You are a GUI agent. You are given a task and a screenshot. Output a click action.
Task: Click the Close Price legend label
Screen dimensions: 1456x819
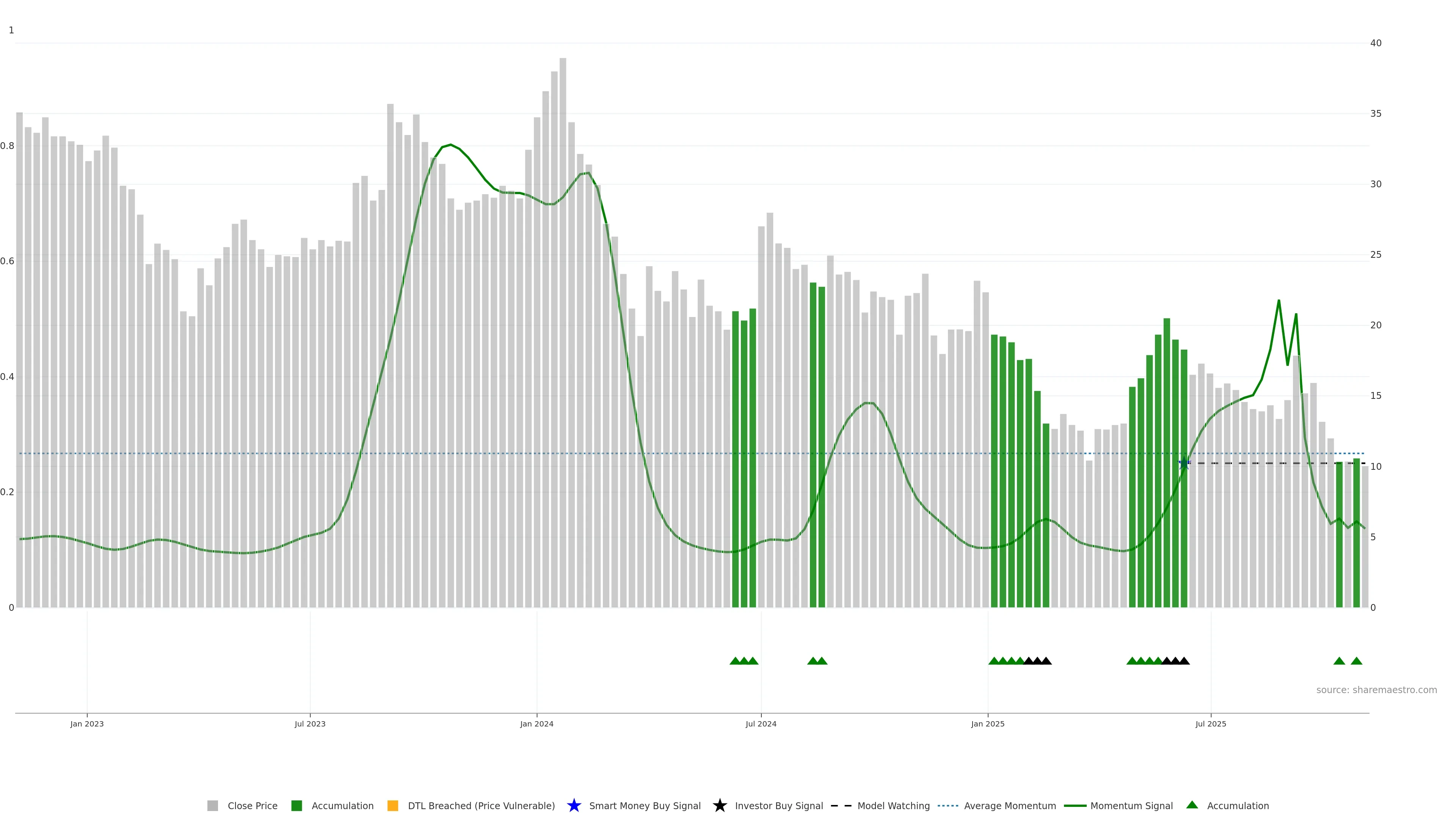coord(252,806)
